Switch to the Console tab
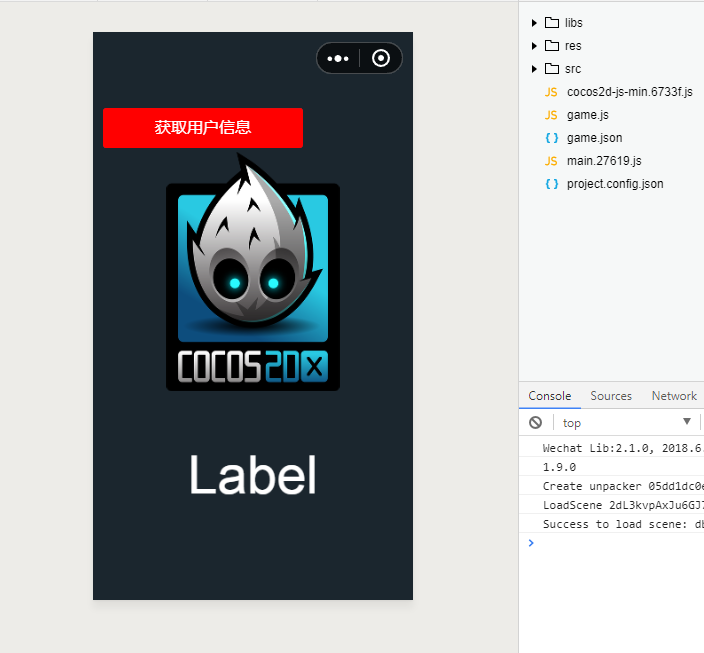Screen dimensions: 704x653 550,396
